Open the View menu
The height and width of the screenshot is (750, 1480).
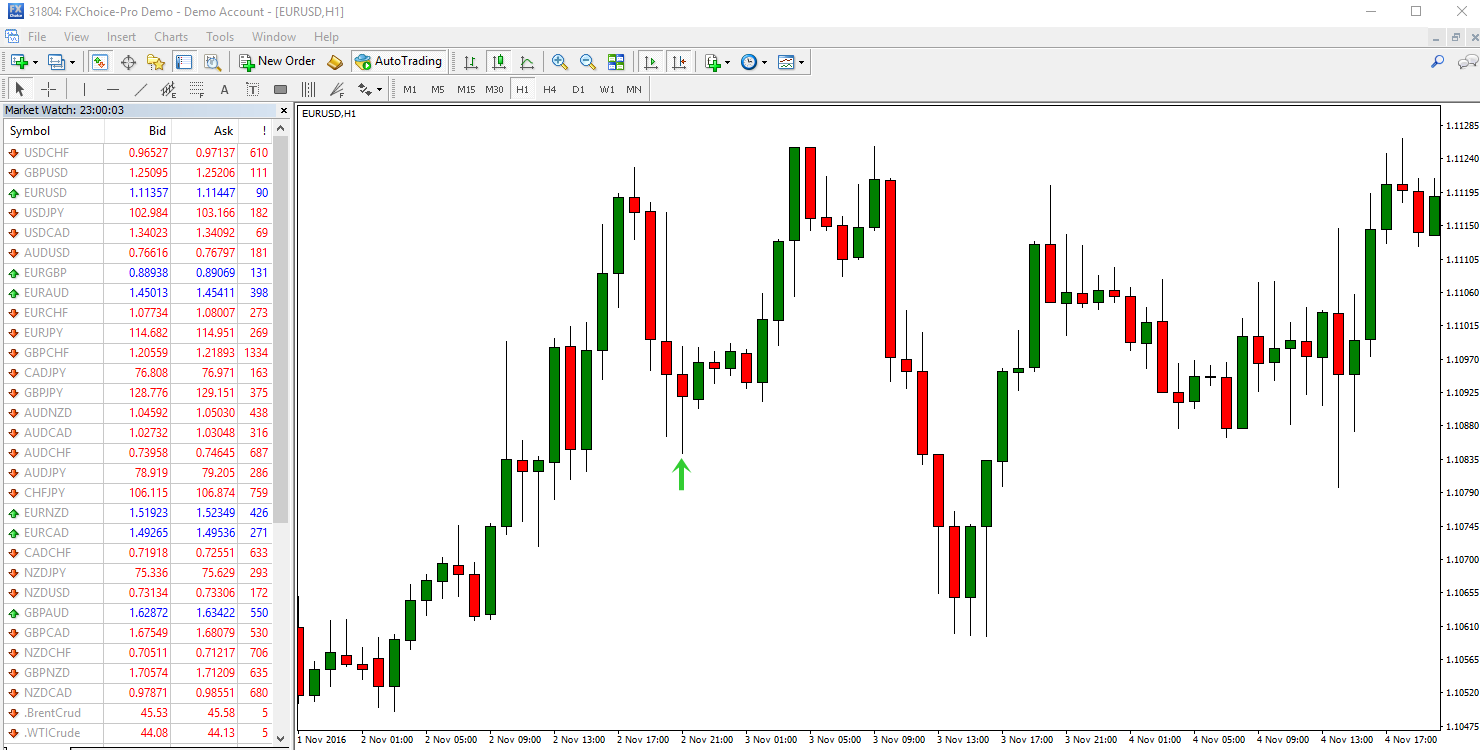pos(77,37)
